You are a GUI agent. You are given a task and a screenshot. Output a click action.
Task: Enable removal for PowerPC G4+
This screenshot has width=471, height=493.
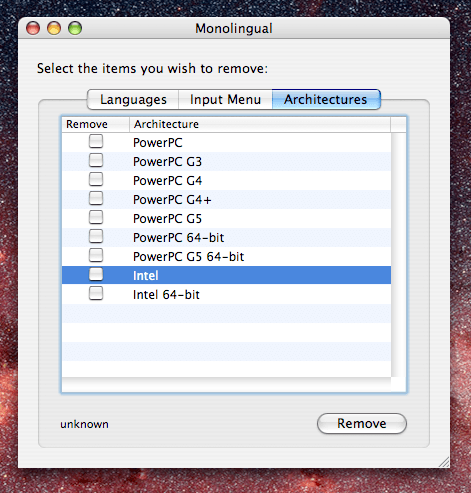pos(96,198)
